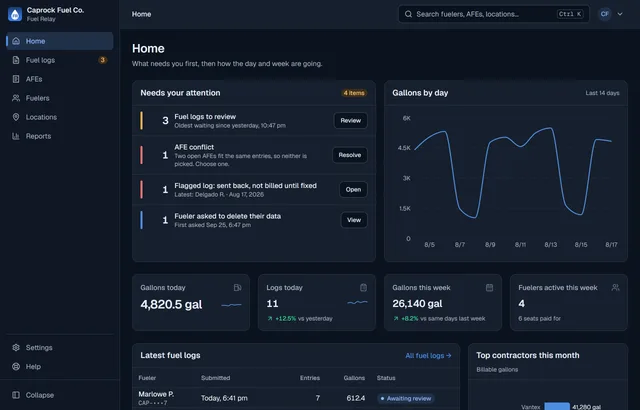This screenshot has height=410, width=640.
Task: Click the Fuelers active count 4
Action: point(522,304)
